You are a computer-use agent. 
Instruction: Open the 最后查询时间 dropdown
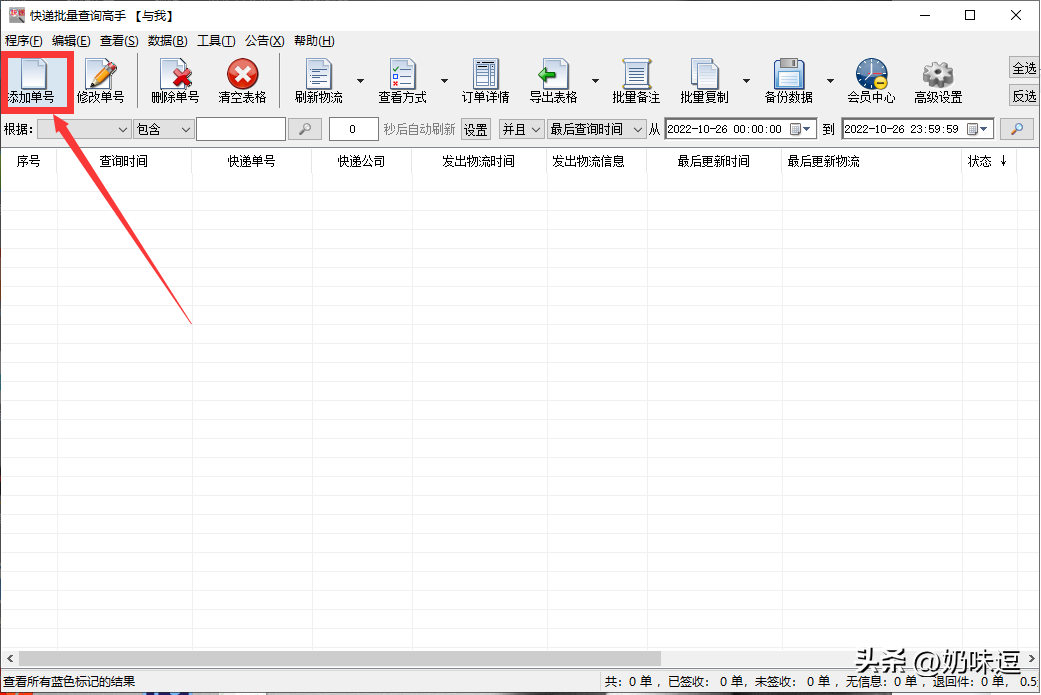coord(597,130)
